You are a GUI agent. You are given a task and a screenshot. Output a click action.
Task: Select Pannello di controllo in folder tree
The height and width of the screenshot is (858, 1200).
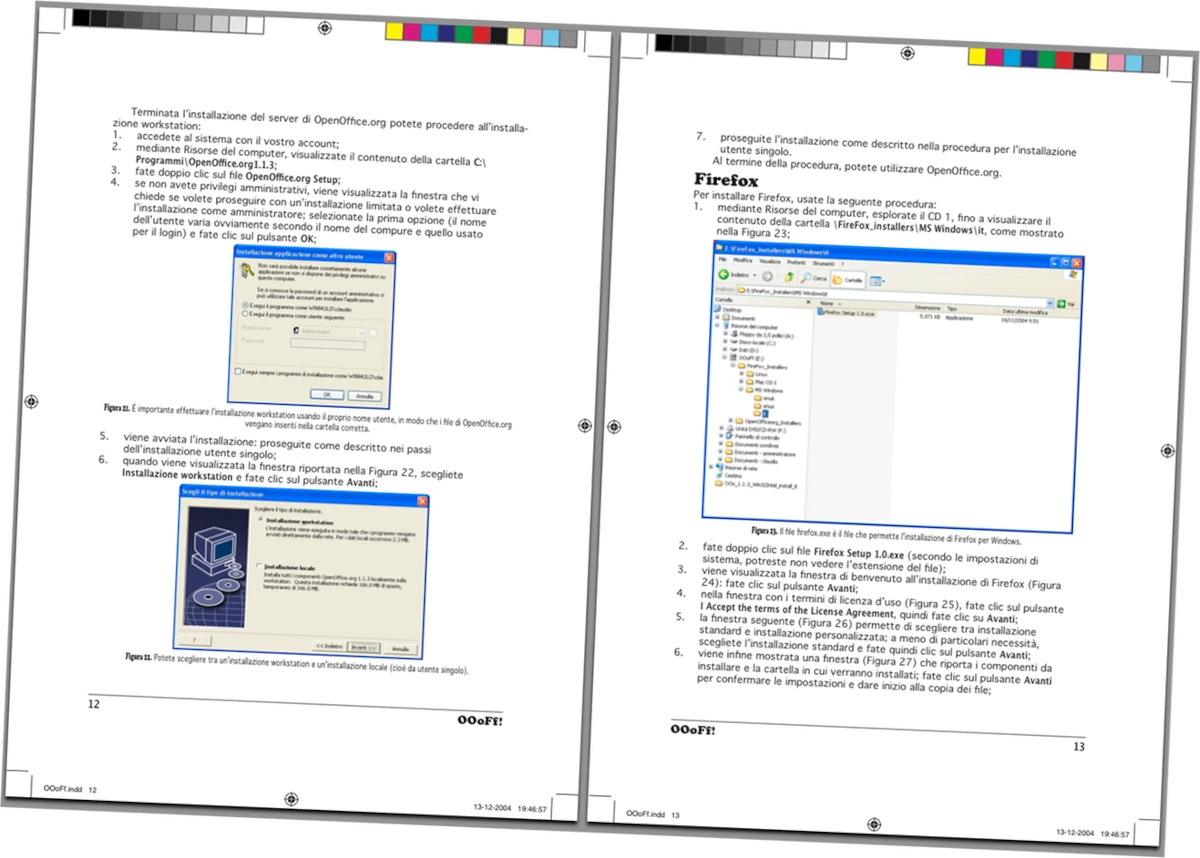(x=753, y=437)
